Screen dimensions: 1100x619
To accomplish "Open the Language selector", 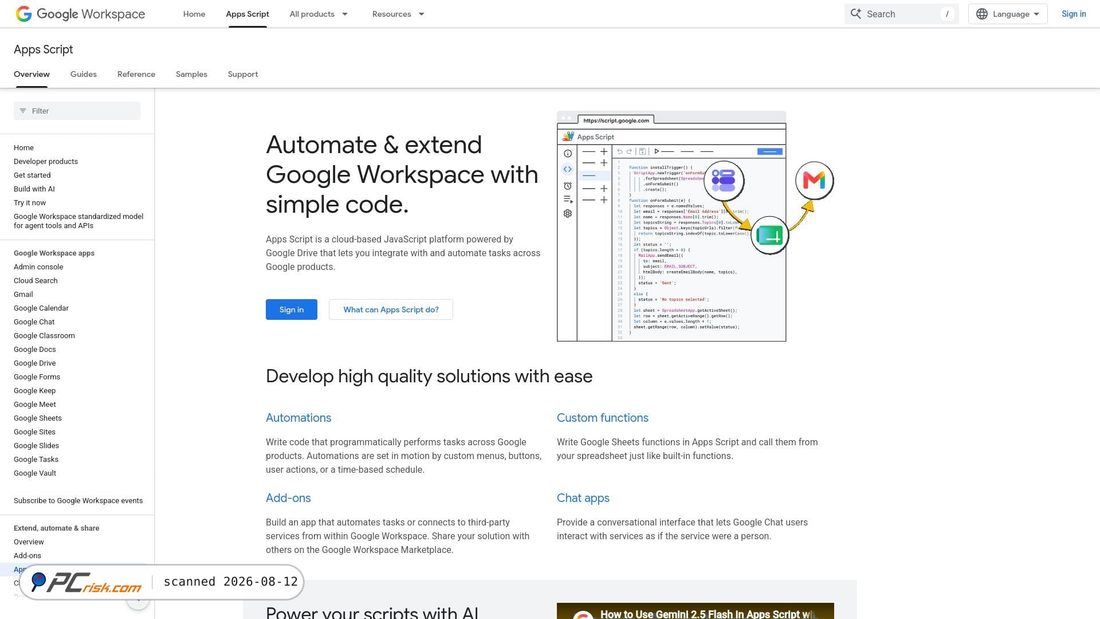I will pos(1007,14).
